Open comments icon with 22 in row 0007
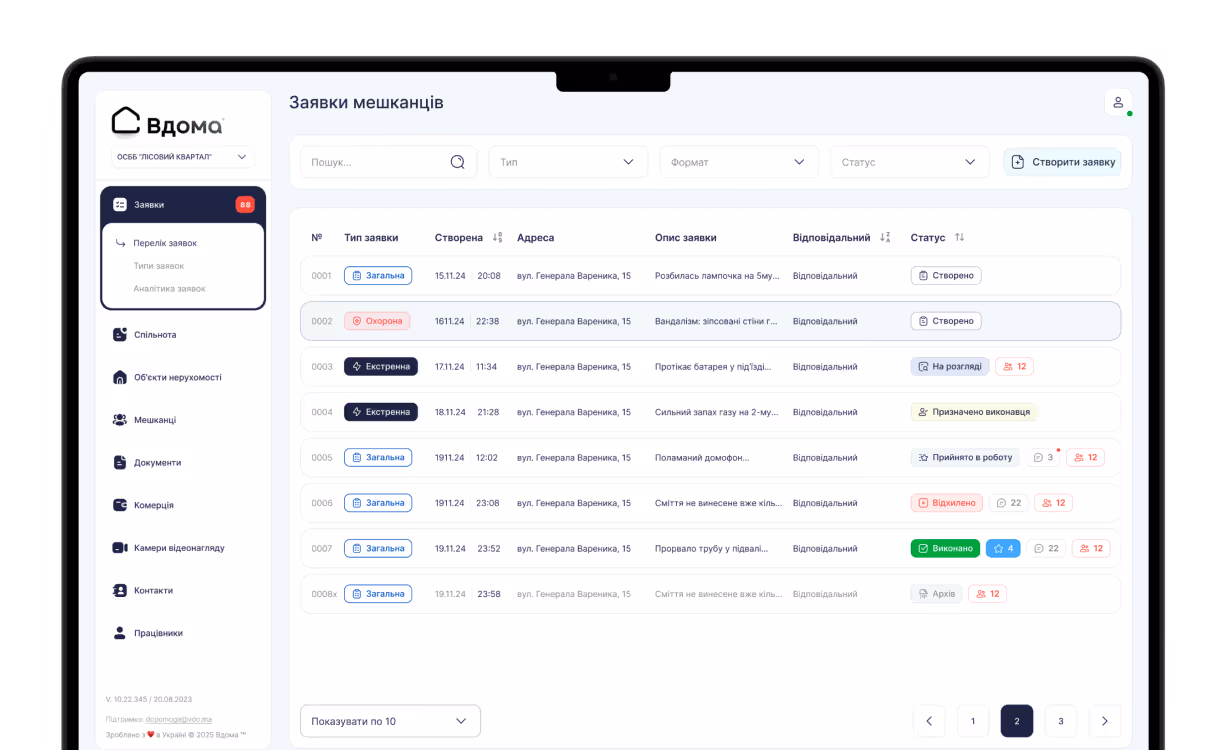 coord(1046,548)
